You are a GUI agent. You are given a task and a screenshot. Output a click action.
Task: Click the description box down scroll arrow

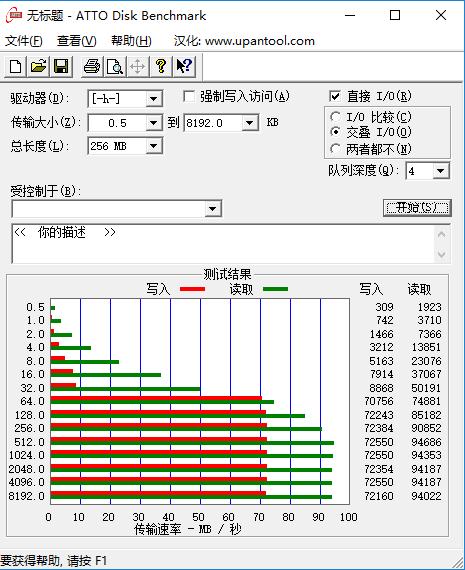442,254
